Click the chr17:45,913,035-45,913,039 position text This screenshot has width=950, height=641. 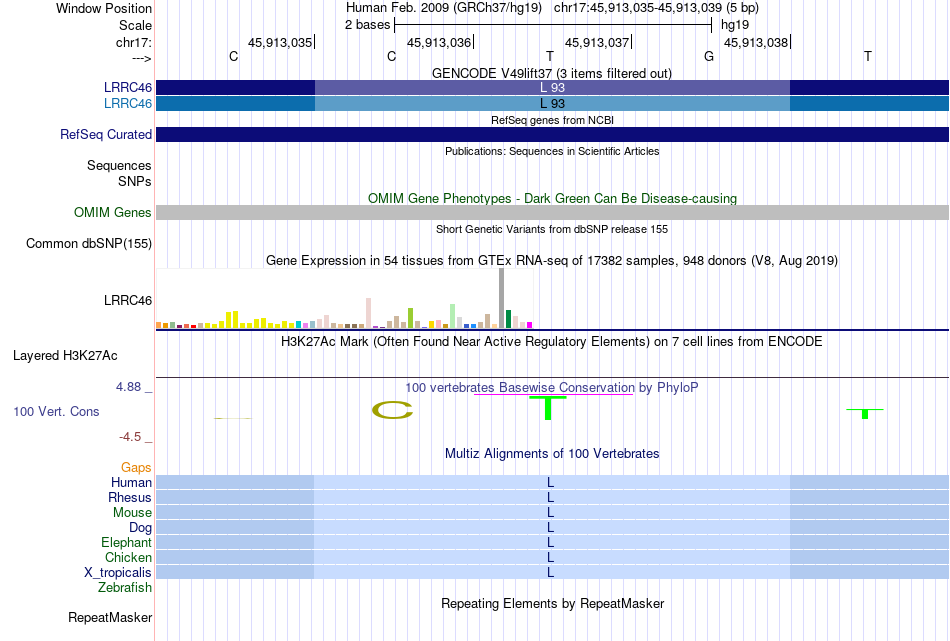click(x=656, y=8)
